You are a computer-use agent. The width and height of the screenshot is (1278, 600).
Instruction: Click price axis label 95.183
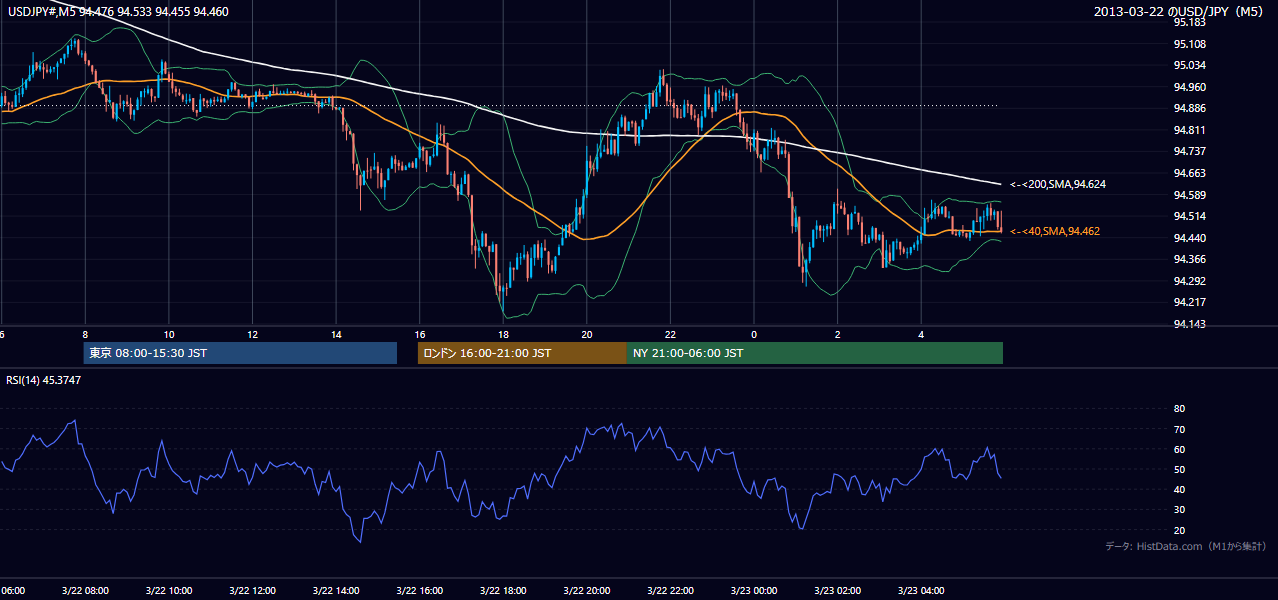point(1190,22)
